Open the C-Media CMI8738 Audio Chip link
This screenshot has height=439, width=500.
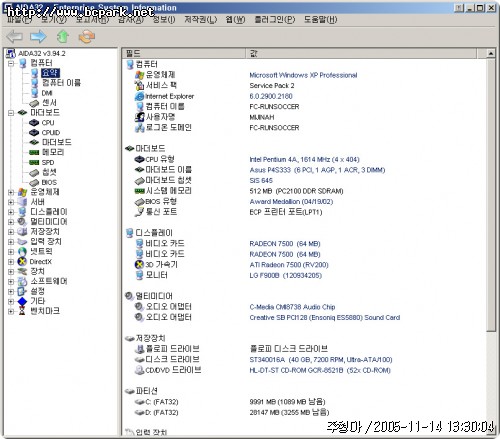coord(292,307)
